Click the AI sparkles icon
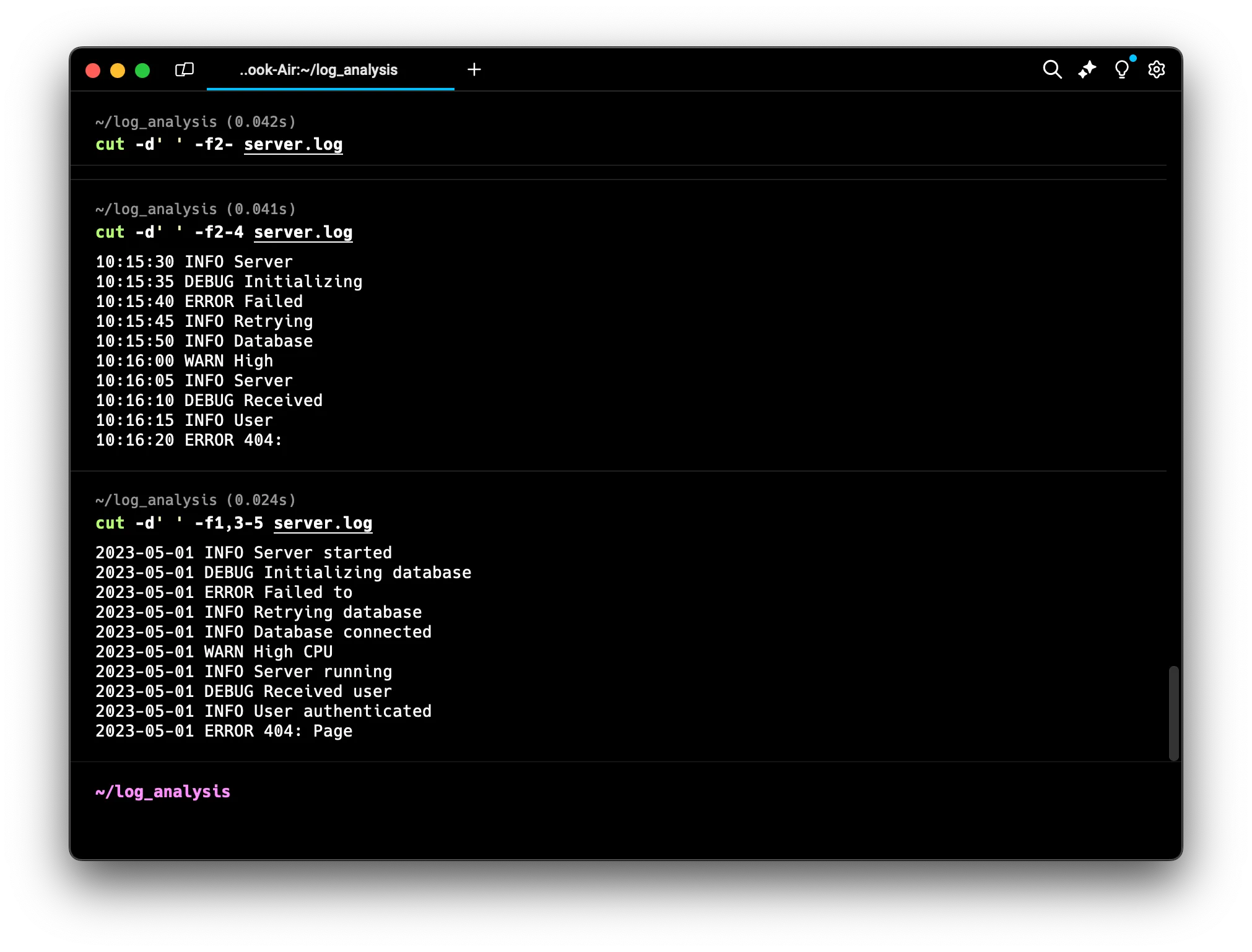 (x=1087, y=69)
